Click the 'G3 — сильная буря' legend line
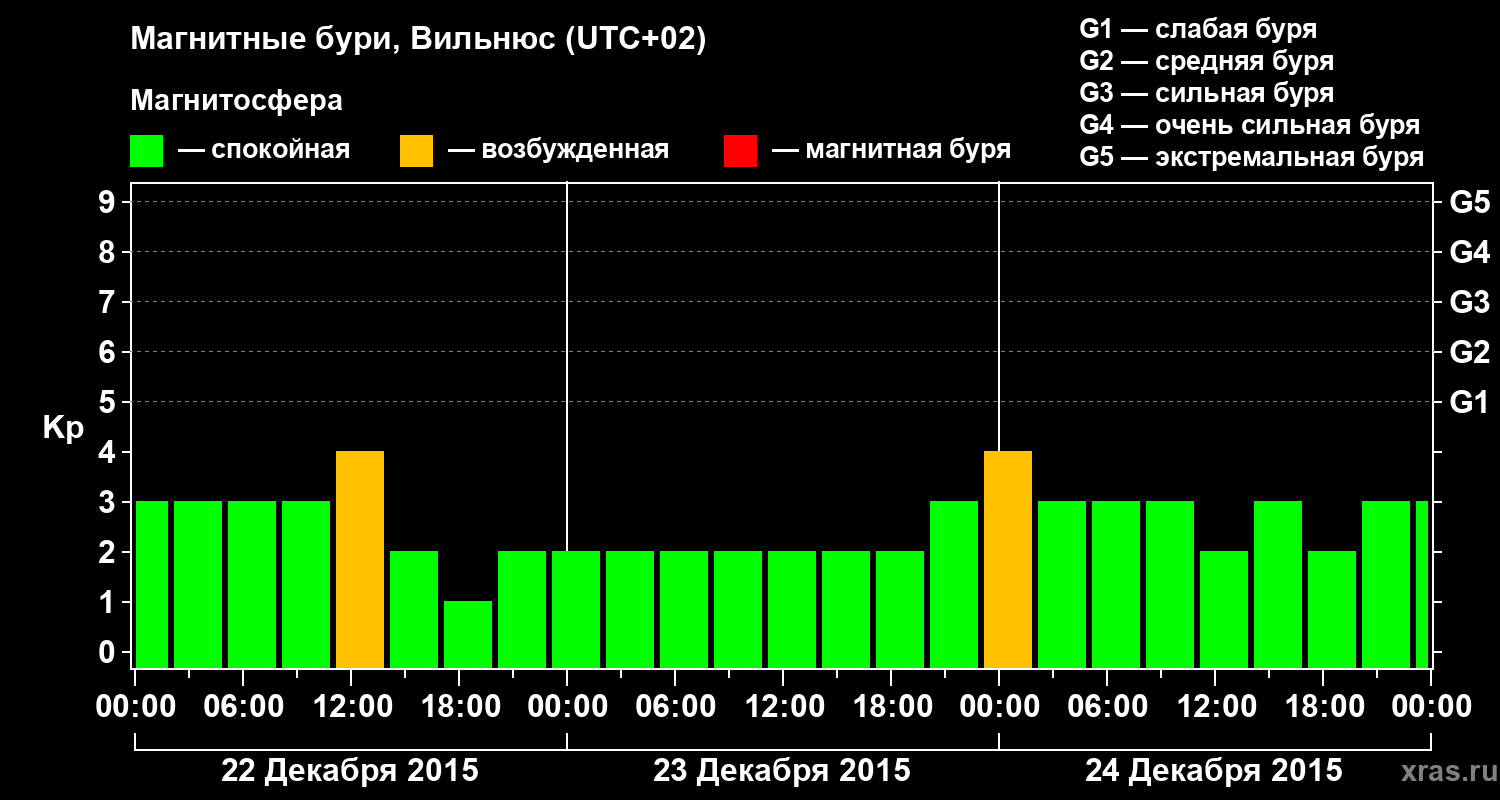The width and height of the screenshot is (1500, 800). 1206,93
